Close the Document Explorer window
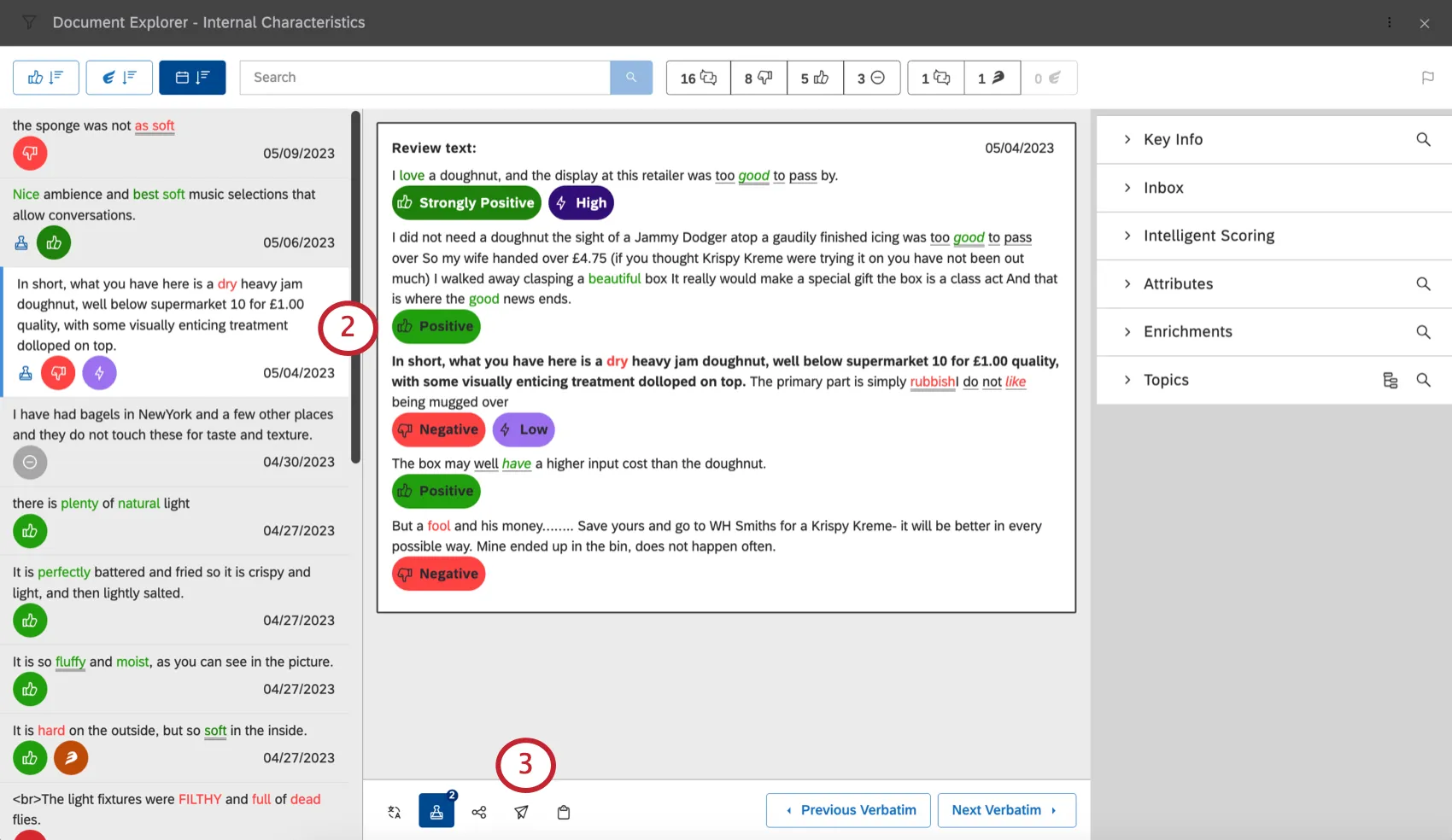The width and height of the screenshot is (1452, 840). 1425,23
